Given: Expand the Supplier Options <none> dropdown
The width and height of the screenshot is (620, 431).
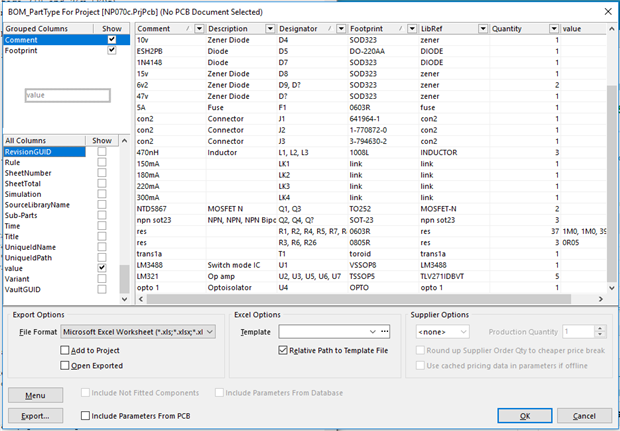Looking at the screenshot, I should tap(463, 331).
